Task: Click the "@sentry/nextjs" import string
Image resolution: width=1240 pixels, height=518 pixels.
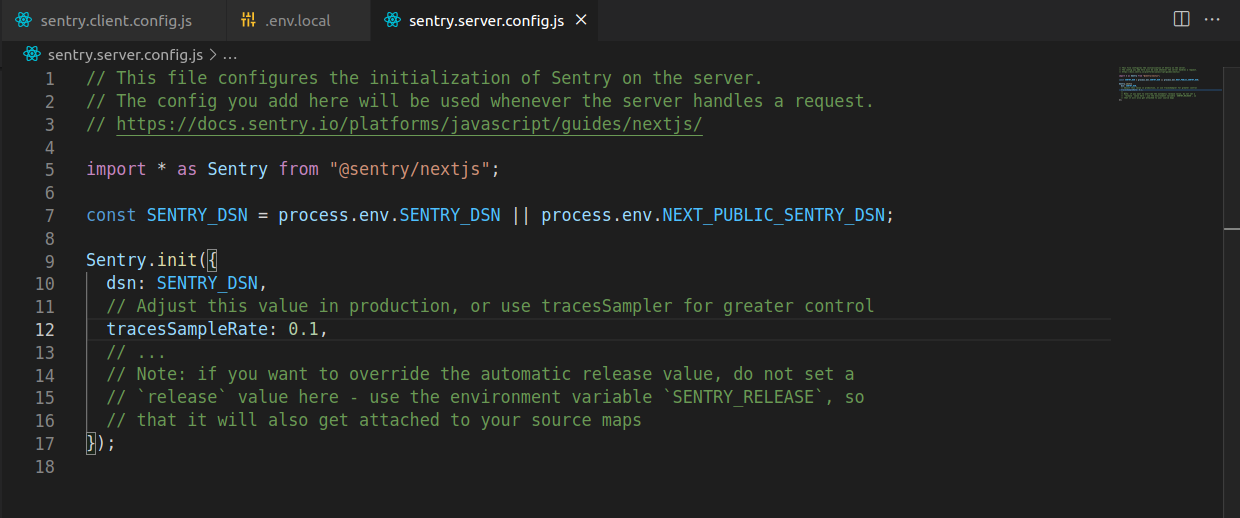Action: click(409, 169)
